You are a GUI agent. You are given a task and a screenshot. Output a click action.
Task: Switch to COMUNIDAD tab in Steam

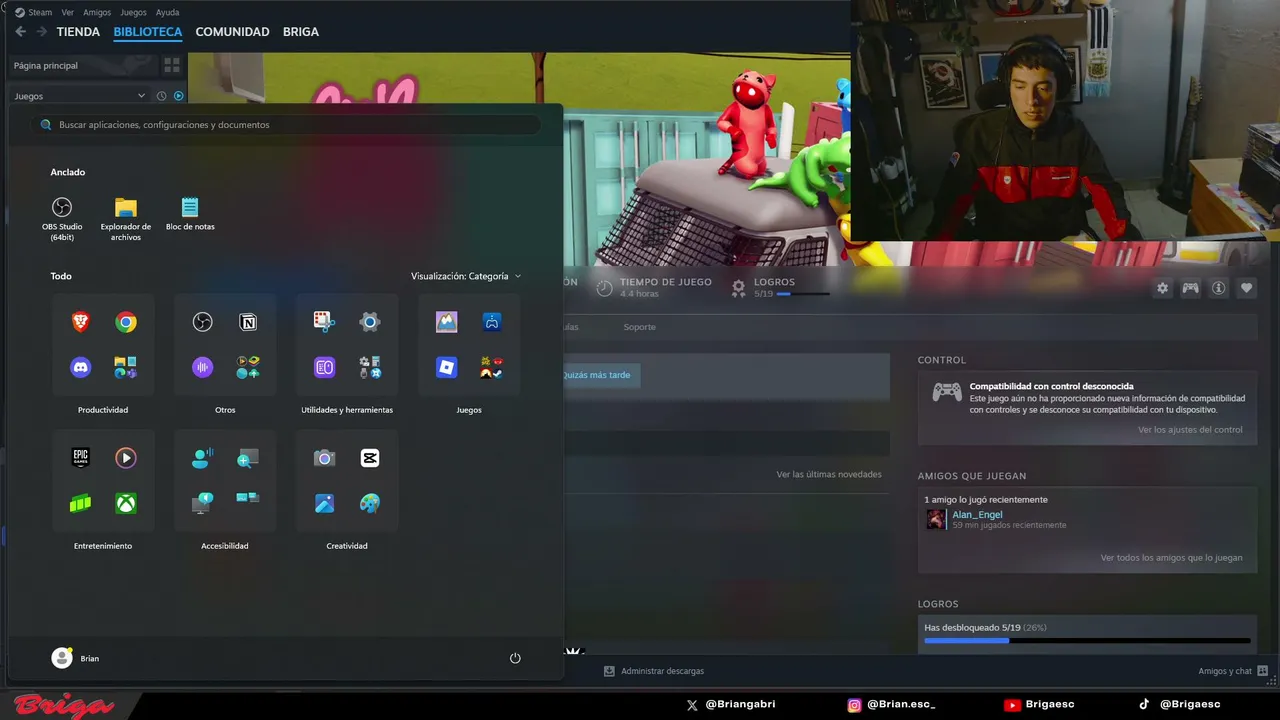232,32
